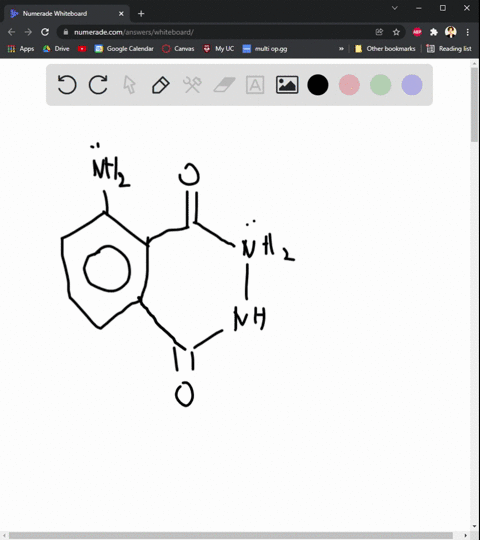Viewport: 480px width, 540px height.
Task: Expand the hidden bookmarks chevron
Action: tap(341, 49)
